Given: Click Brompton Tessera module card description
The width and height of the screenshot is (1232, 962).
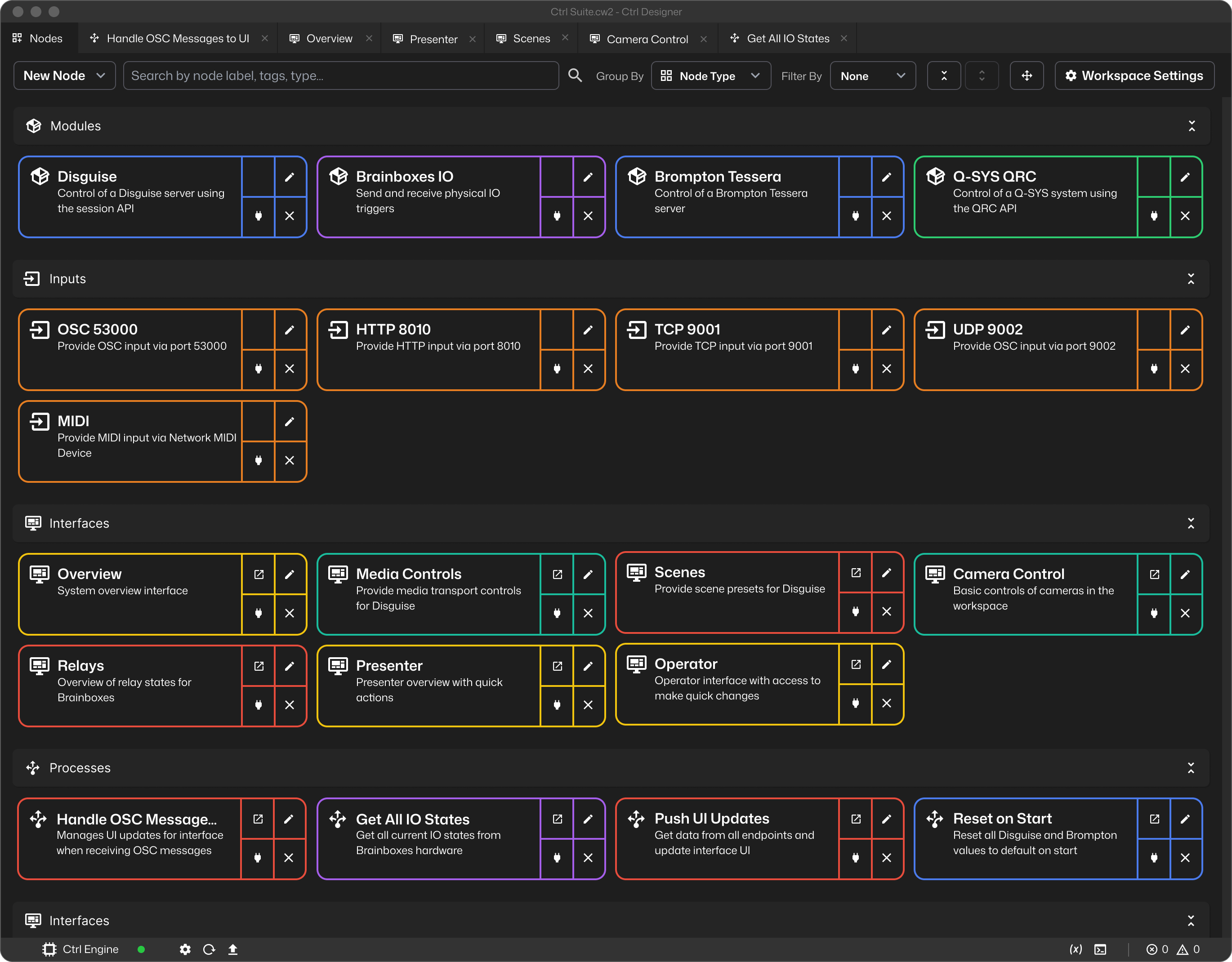Looking at the screenshot, I should tap(731, 201).
